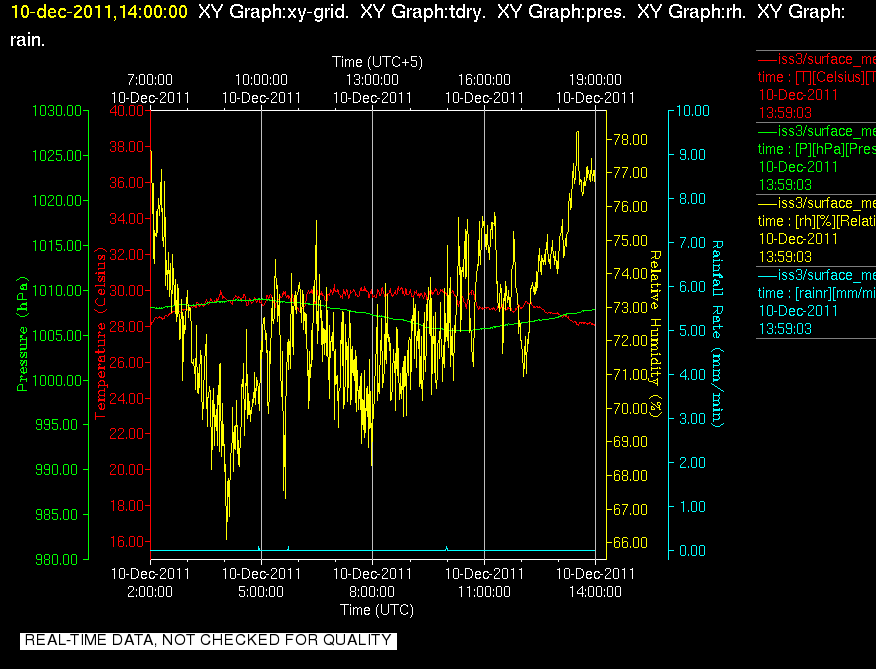Click the red temperature legend entry

coord(816,86)
